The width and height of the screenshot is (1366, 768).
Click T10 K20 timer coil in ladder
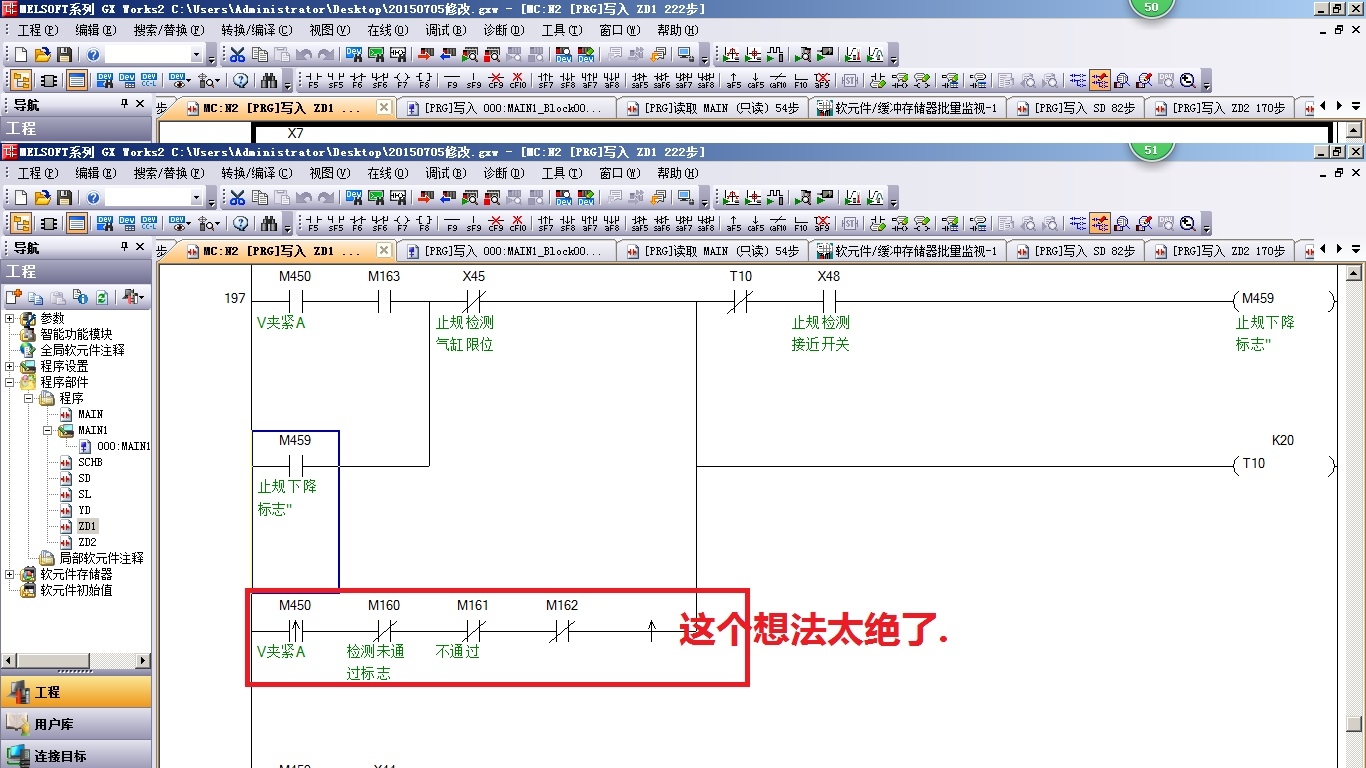(1283, 464)
